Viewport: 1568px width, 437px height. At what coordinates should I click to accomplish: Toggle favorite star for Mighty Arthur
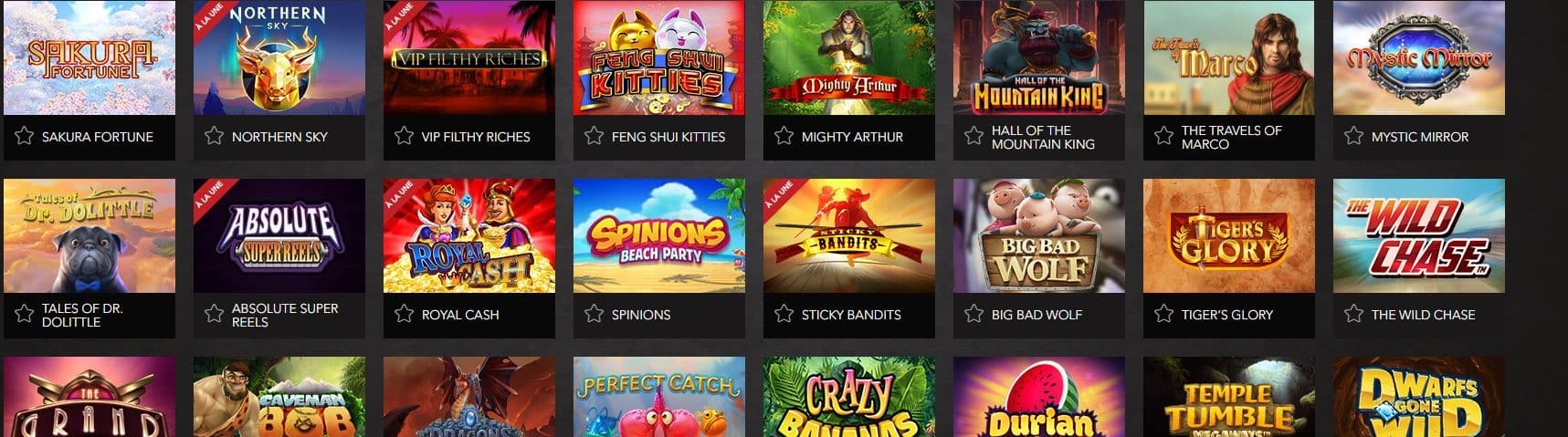pos(784,136)
